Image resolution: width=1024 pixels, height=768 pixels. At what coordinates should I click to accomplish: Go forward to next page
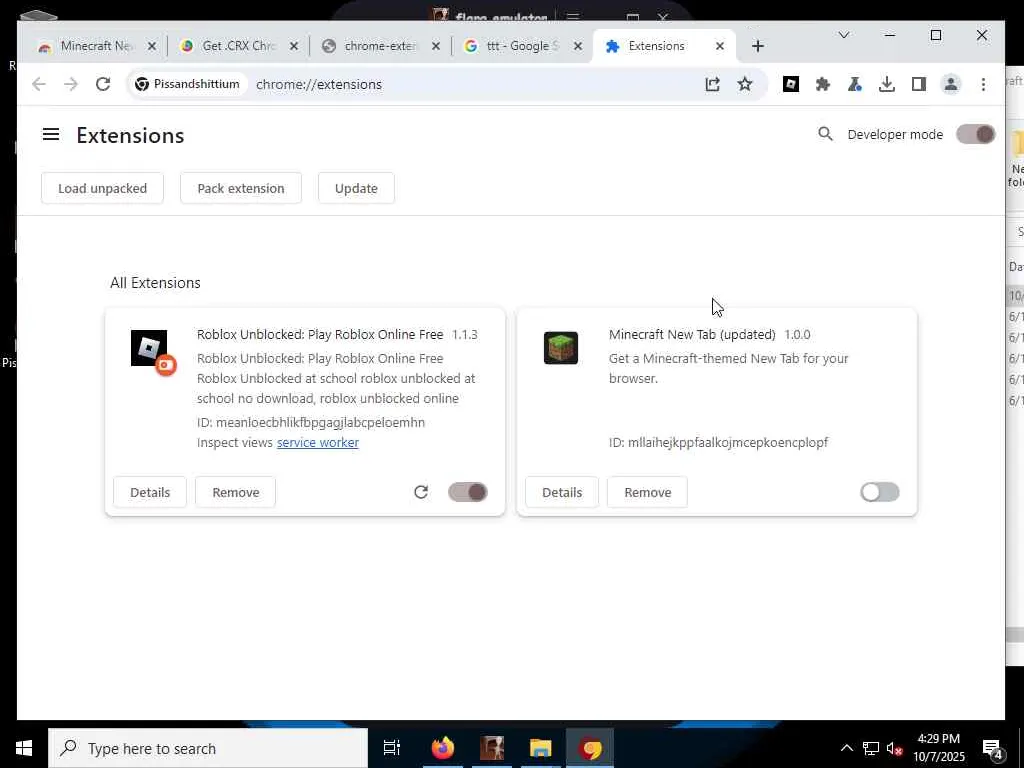(x=71, y=84)
